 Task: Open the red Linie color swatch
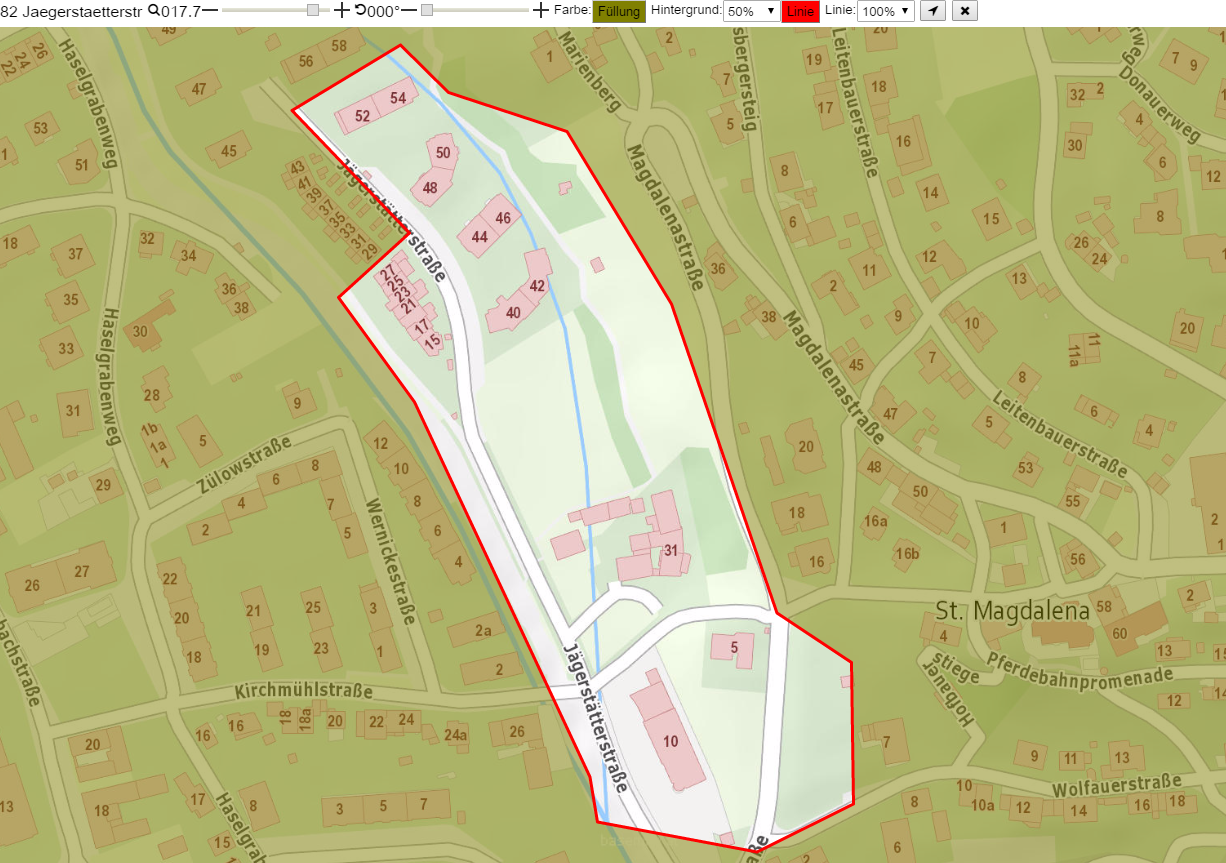click(800, 11)
